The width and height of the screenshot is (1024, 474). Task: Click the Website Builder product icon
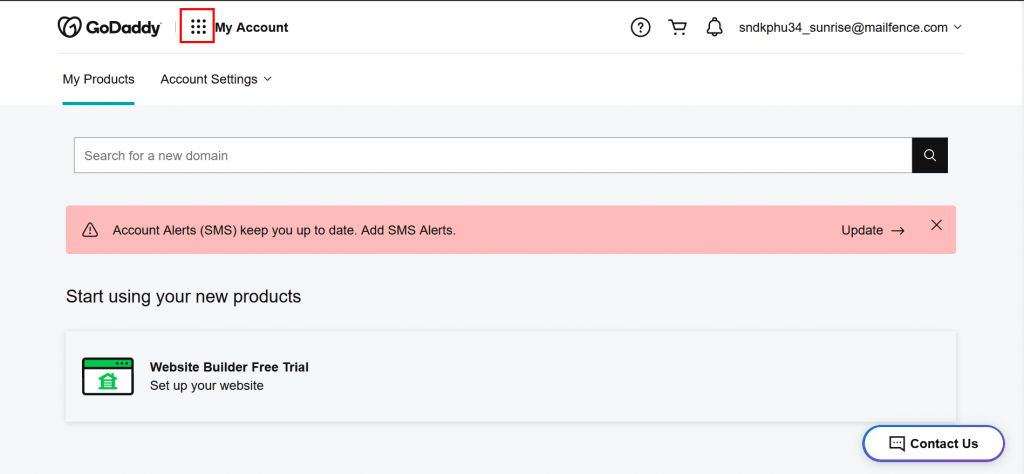click(x=108, y=376)
